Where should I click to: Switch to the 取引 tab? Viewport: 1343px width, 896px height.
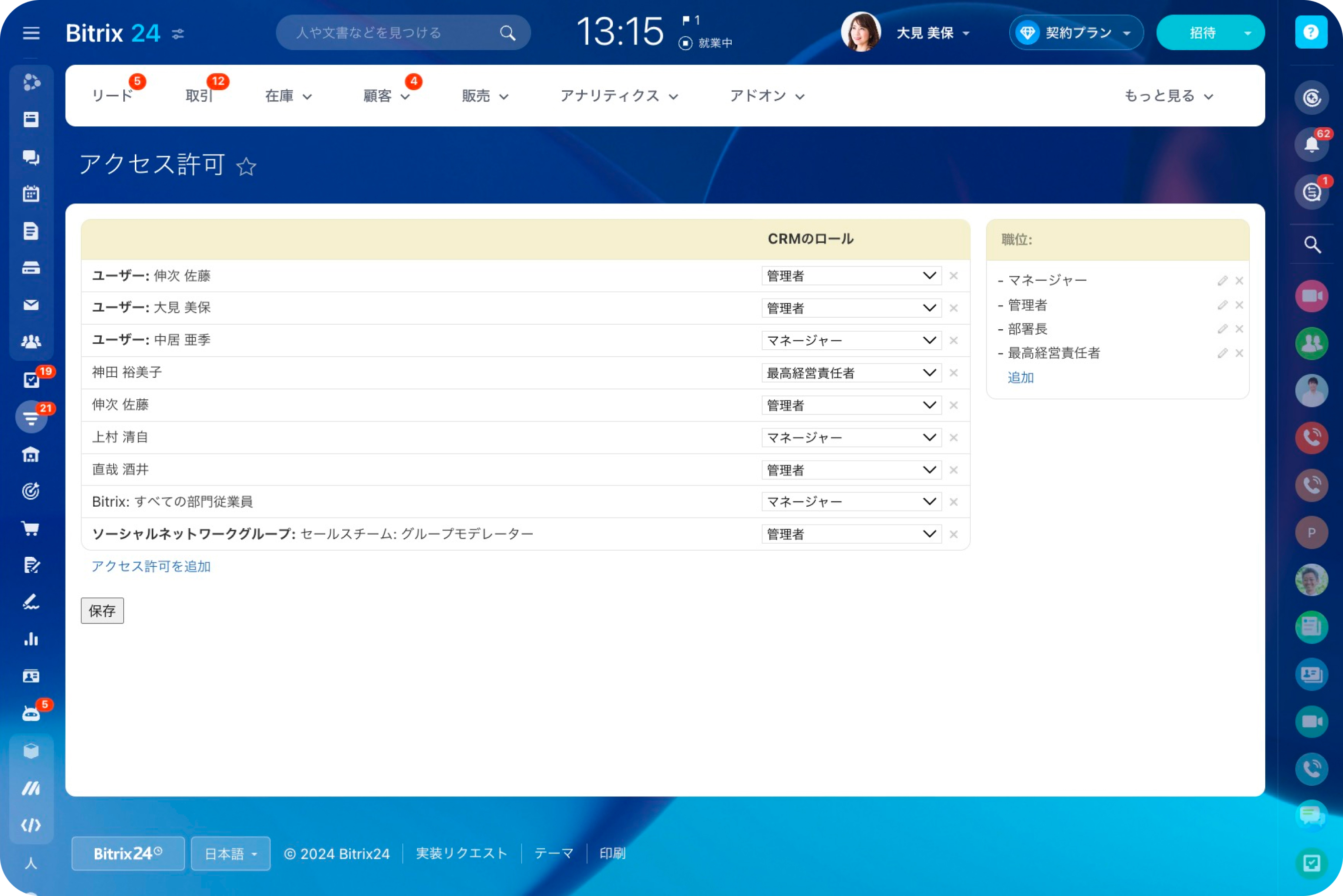pyautogui.click(x=199, y=96)
